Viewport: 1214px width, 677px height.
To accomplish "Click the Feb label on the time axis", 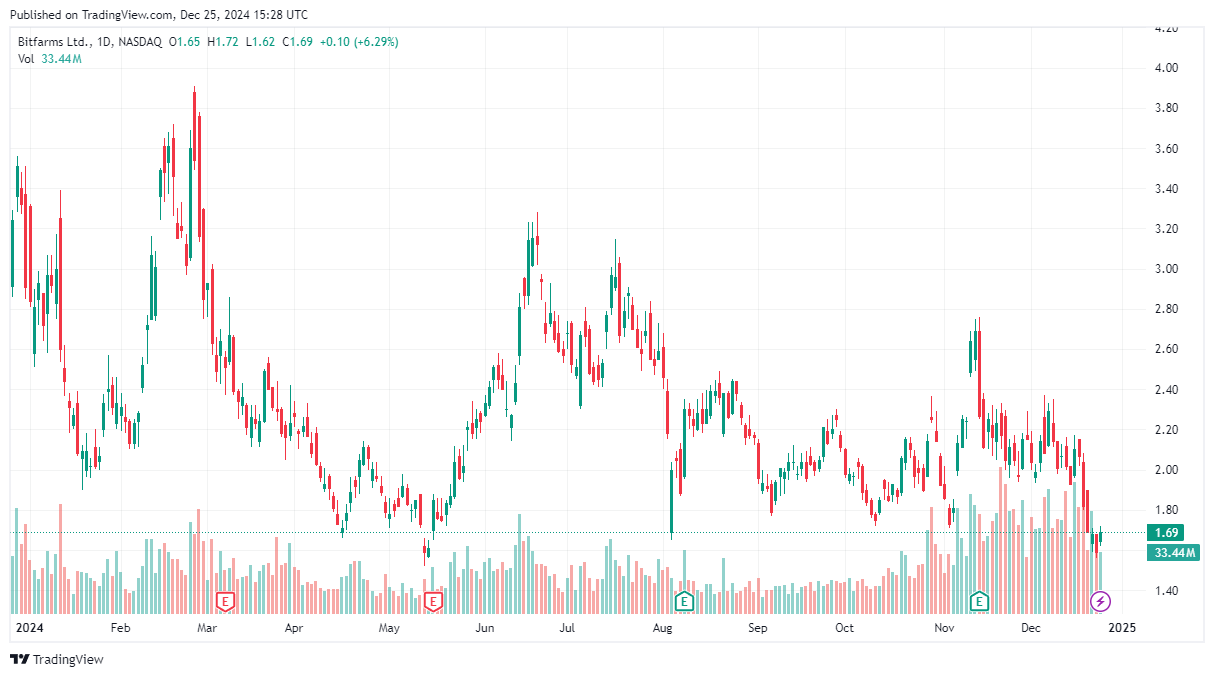I will click(x=120, y=628).
